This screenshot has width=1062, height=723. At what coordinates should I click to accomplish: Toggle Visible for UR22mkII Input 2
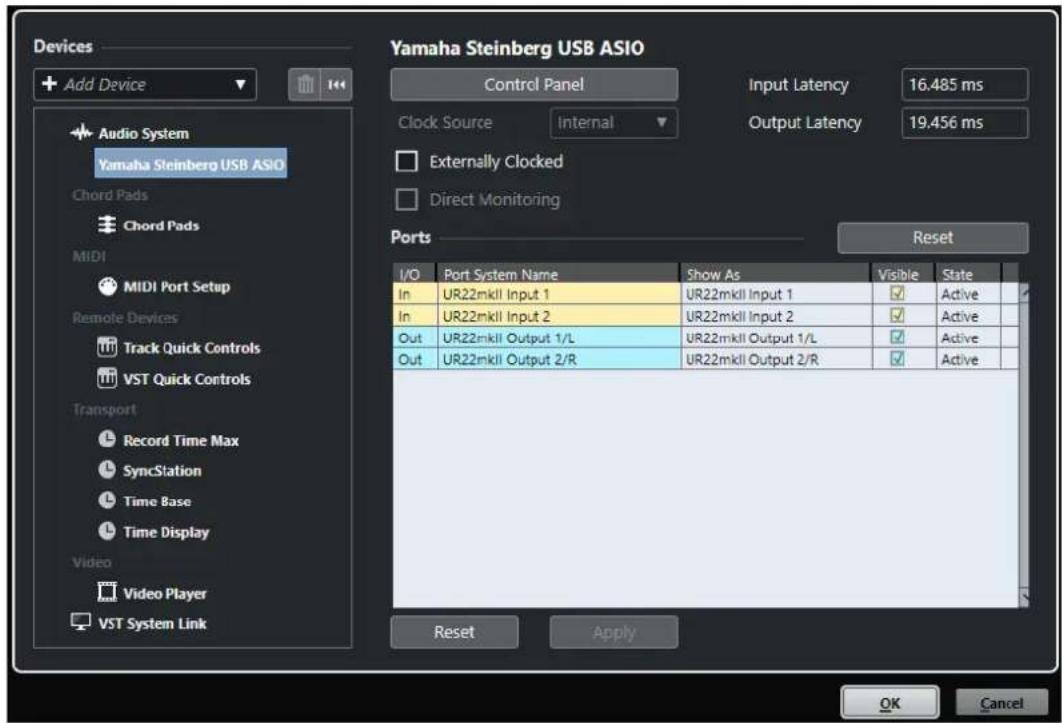pyautogui.click(x=897, y=315)
